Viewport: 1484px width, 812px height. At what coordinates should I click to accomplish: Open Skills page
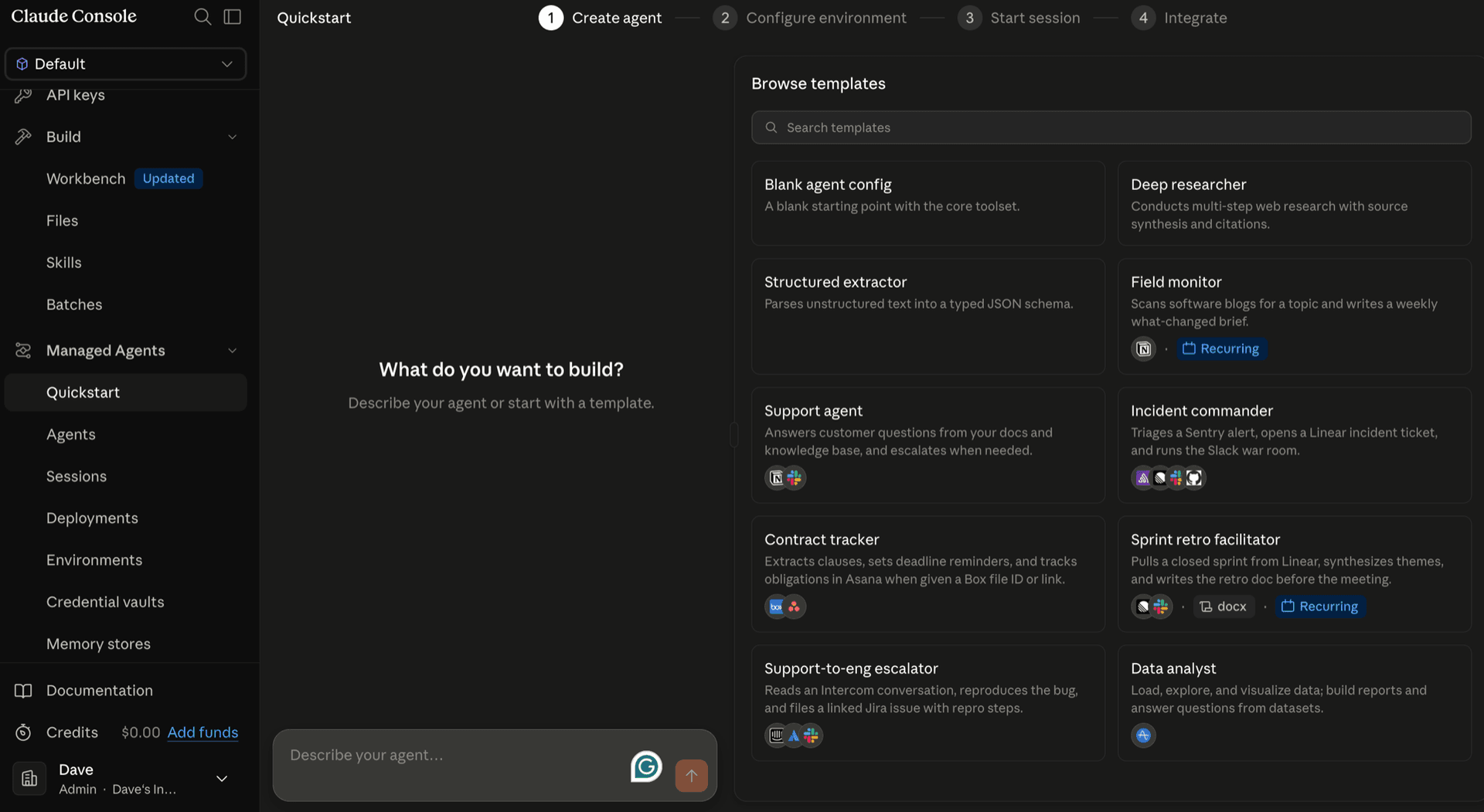(x=63, y=263)
